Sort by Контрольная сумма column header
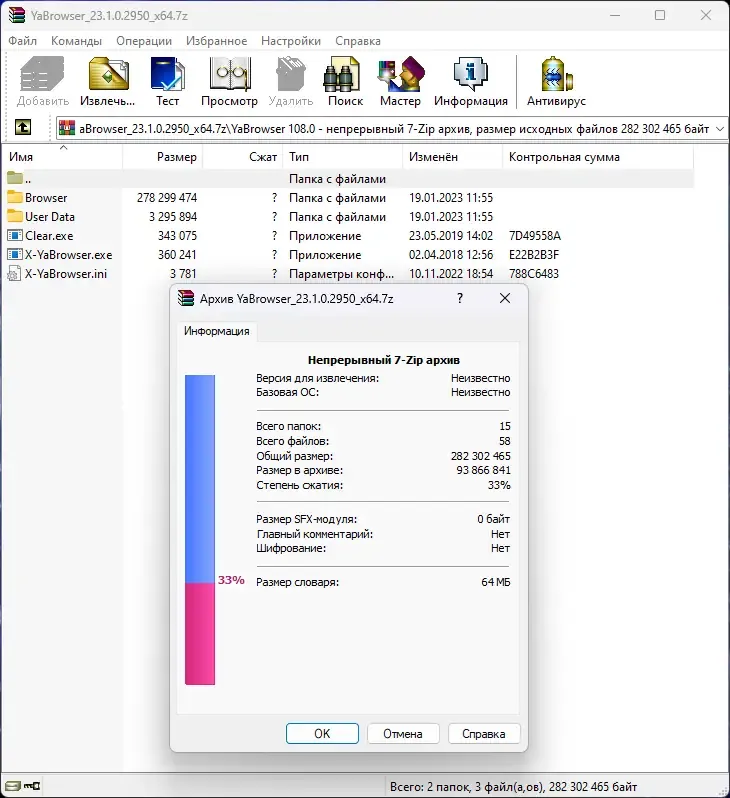Screen dimensions: 730x798 598,157
